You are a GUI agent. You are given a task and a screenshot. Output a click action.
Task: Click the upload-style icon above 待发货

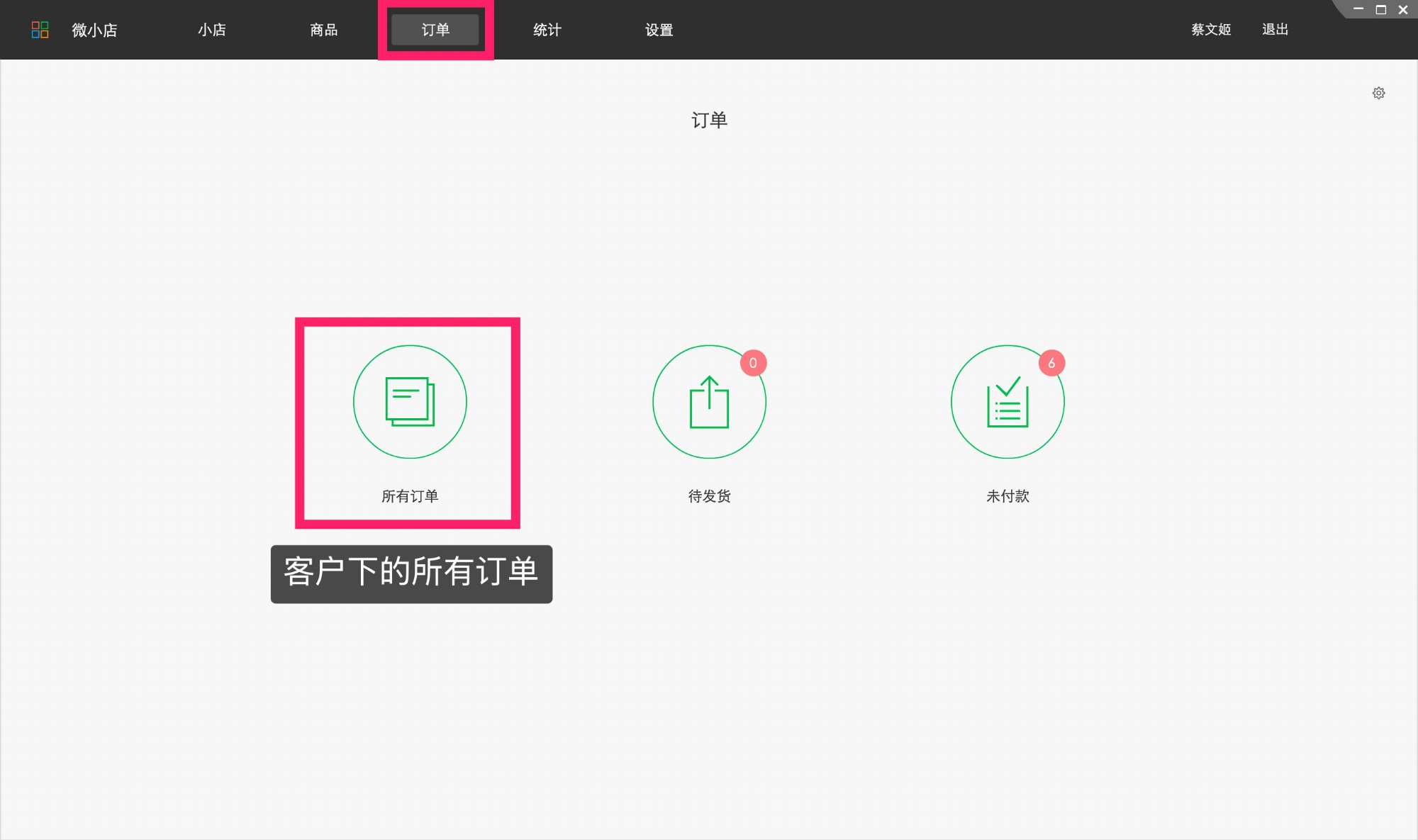(x=708, y=401)
